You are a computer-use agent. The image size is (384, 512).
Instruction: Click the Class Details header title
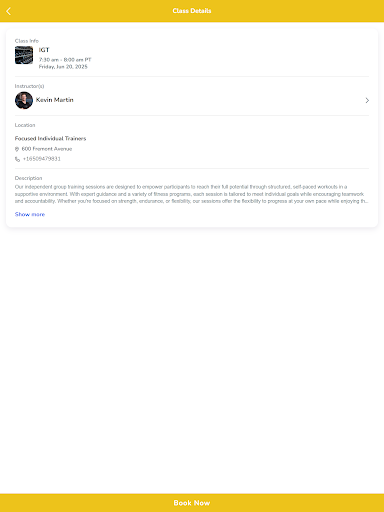[192, 11]
